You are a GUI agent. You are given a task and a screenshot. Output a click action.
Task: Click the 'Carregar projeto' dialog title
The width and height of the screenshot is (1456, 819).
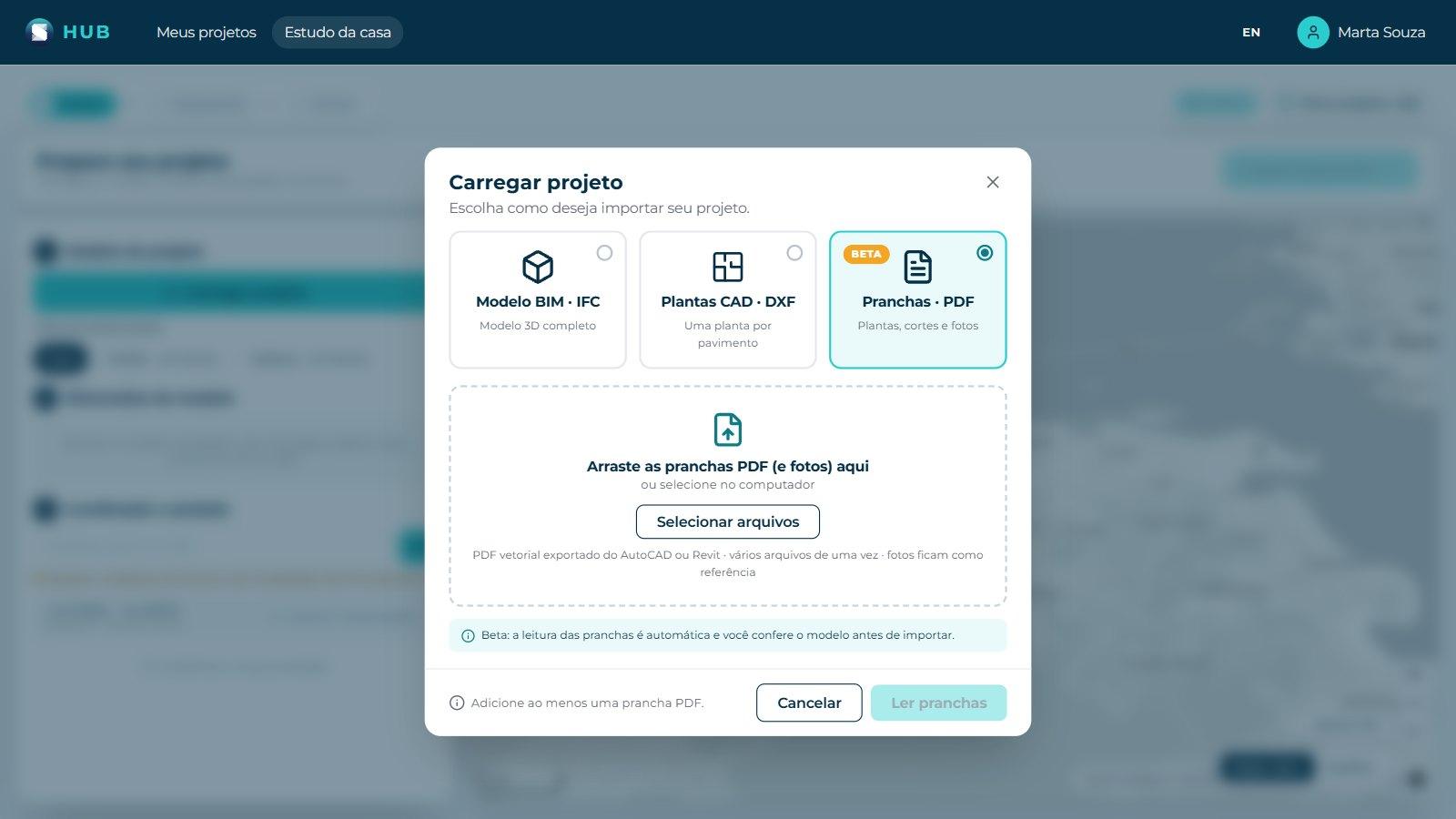(x=536, y=182)
